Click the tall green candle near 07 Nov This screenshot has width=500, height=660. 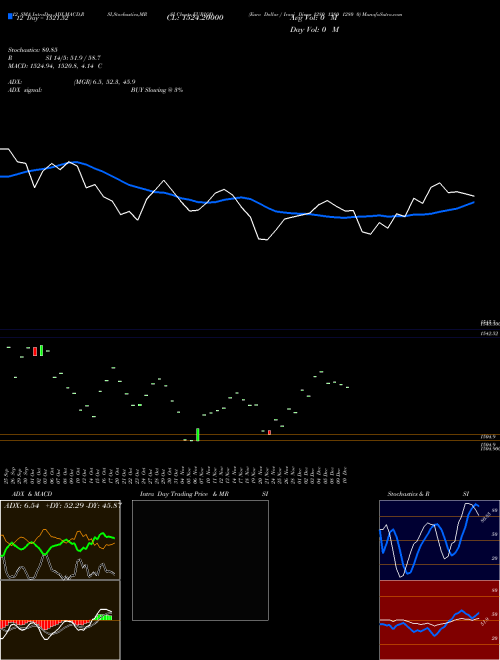(198, 434)
